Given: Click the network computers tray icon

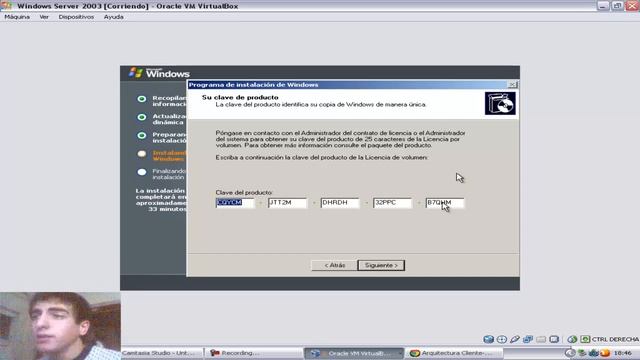Looking at the screenshot, I should click(x=582, y=353).
